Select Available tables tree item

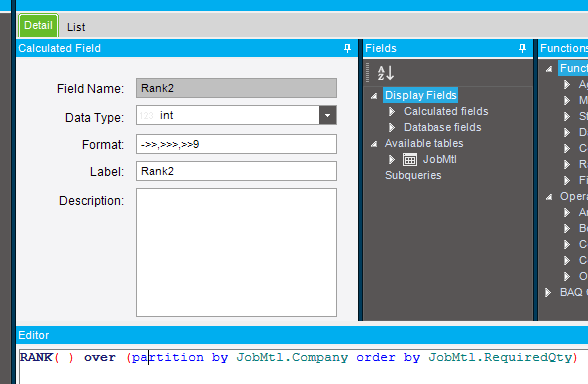coord(424,143)
